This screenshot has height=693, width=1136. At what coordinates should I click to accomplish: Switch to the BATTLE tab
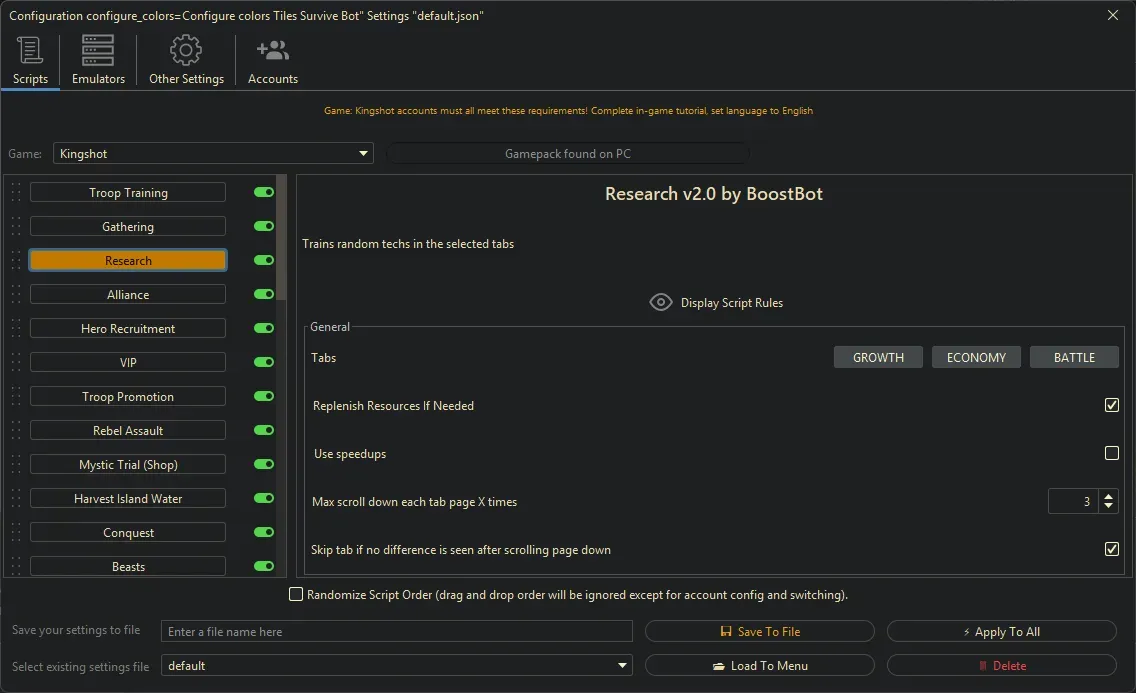[1074, 356]
